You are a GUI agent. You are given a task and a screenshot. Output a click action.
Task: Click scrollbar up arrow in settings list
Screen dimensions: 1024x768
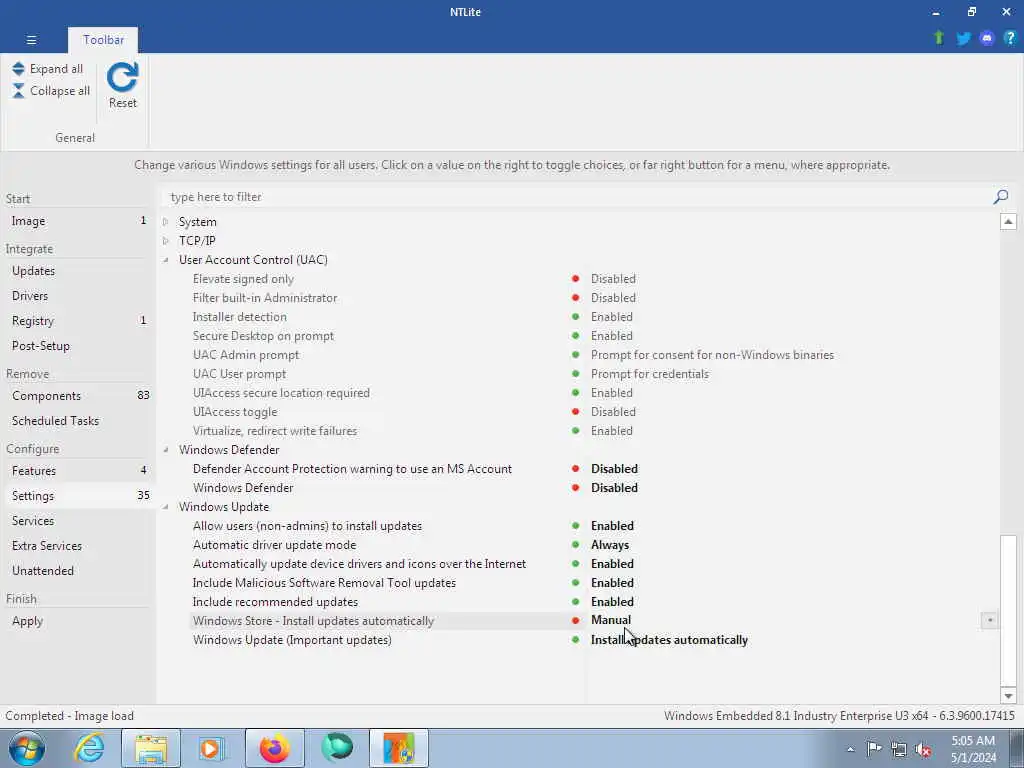point(1008,222)
